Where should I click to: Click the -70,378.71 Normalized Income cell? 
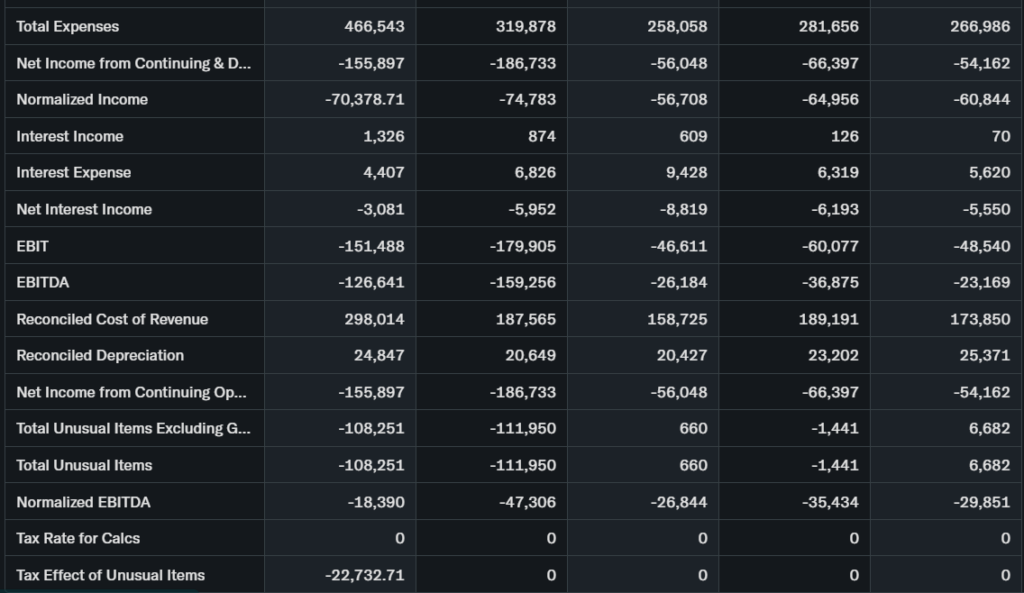[364, 99]
